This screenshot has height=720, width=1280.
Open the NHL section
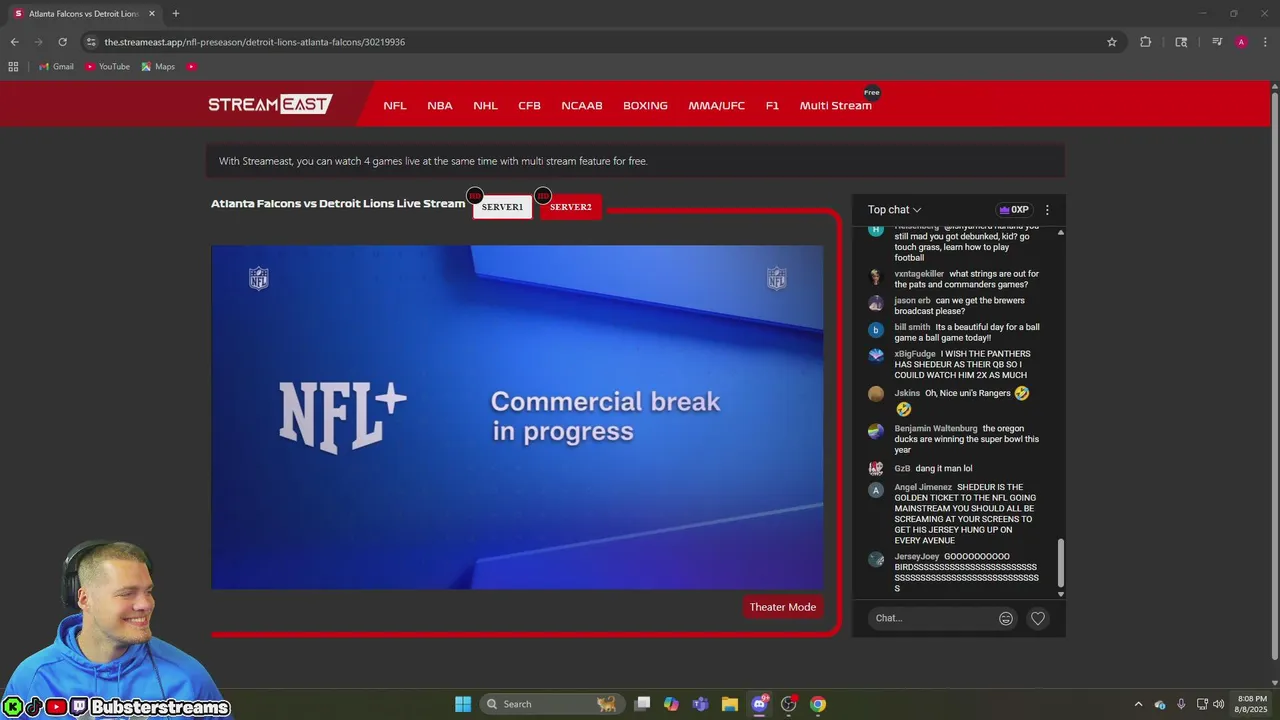tap(485, 105)
